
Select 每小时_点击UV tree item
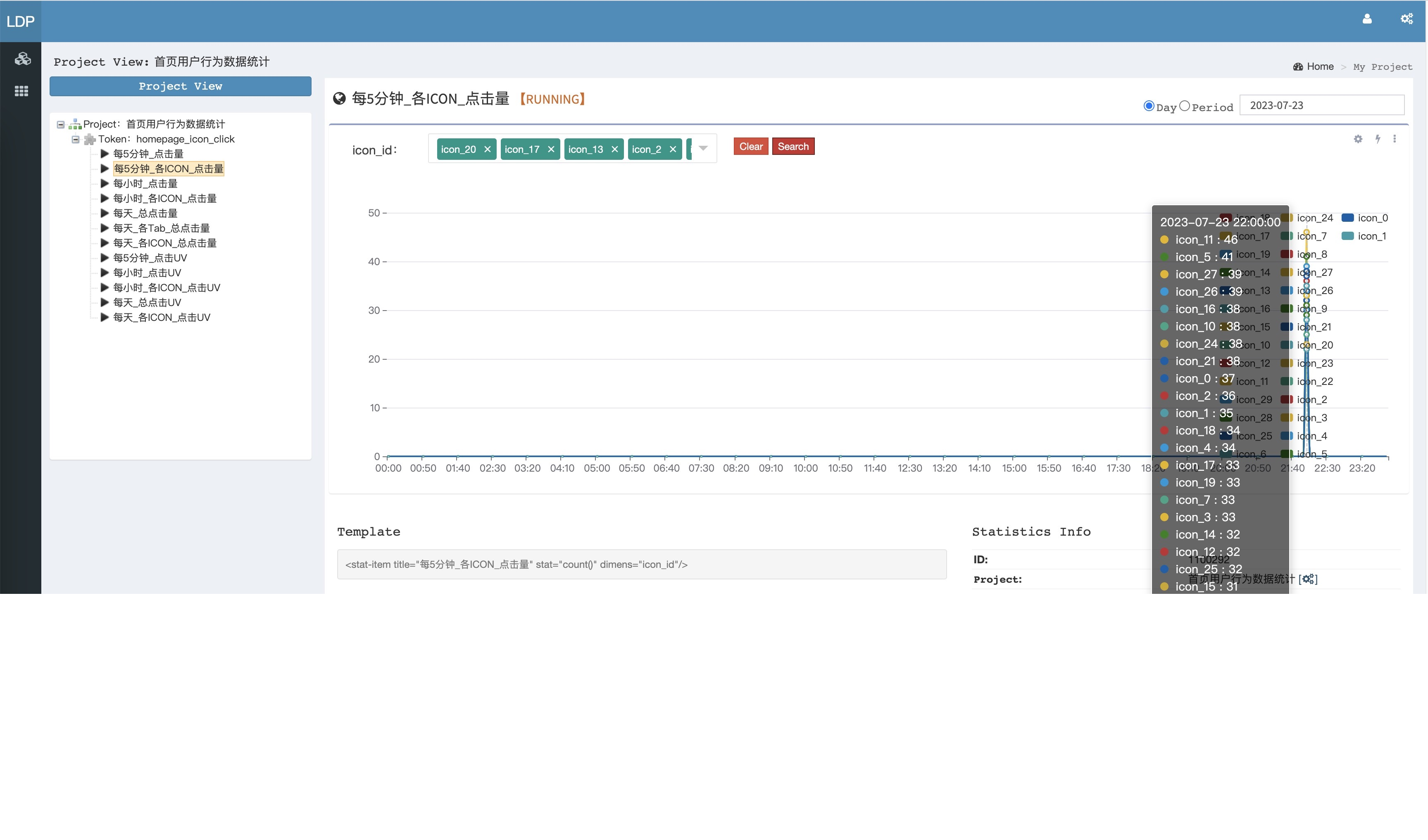coord(147,273)
